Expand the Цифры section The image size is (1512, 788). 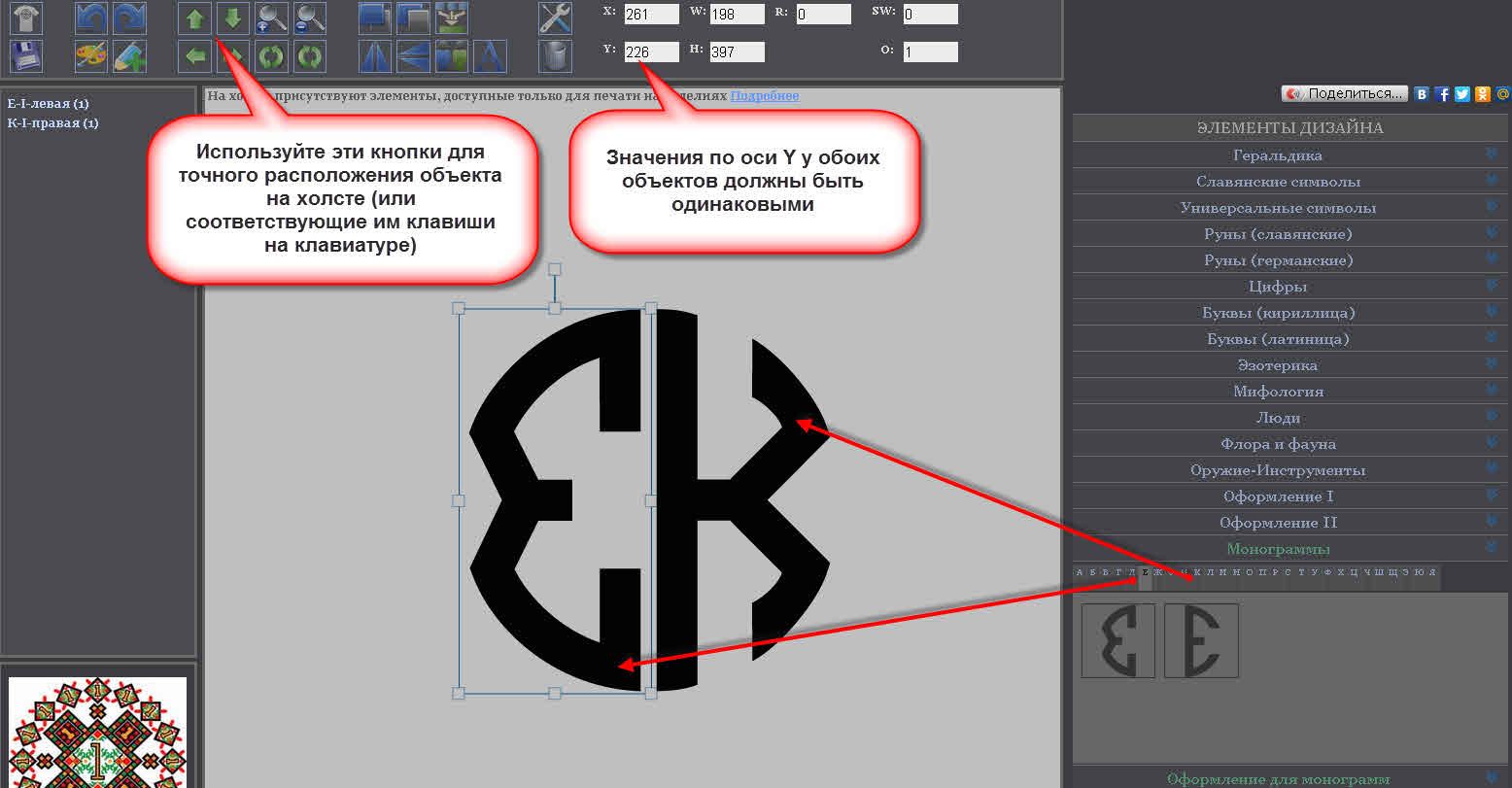(x=1290, y=287)
